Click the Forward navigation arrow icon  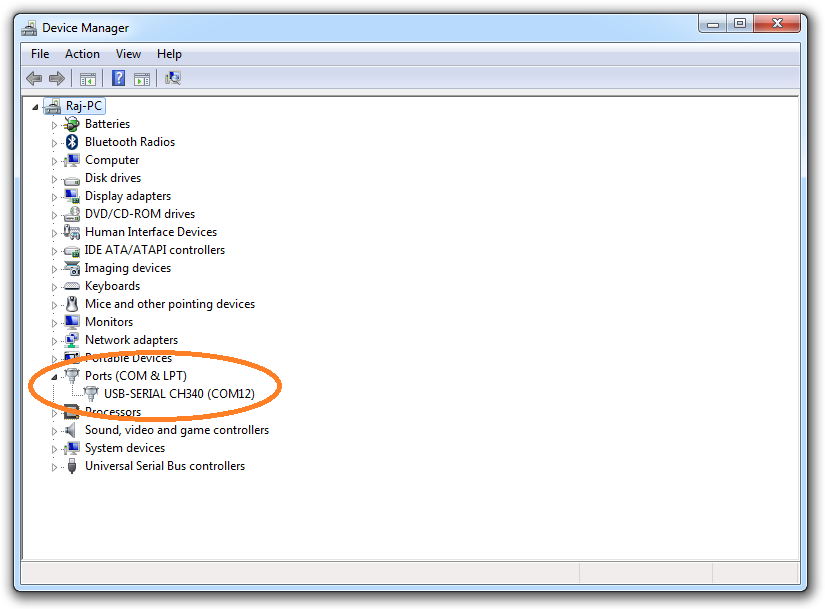click(x=57, y=78)
